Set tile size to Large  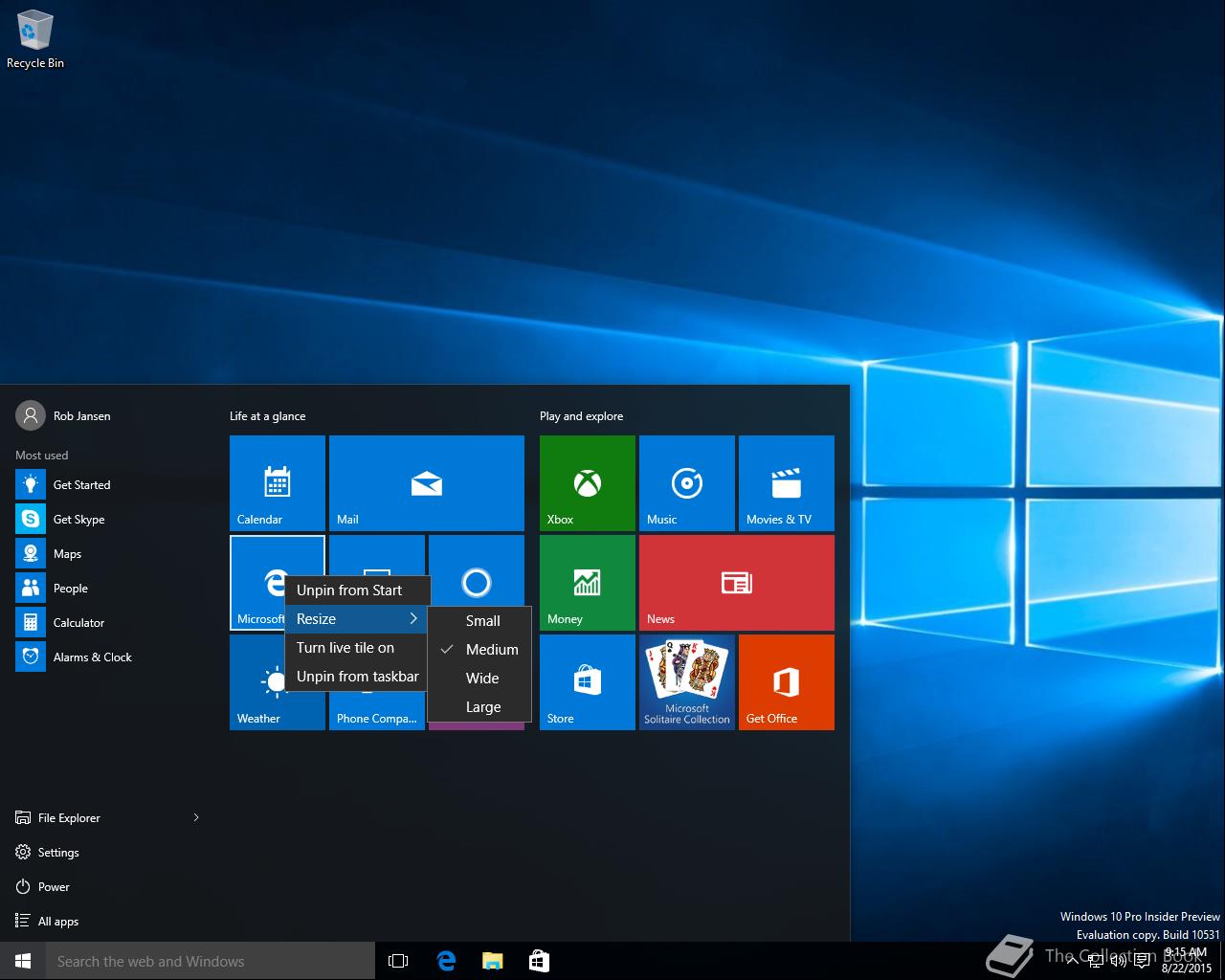pyautogui.click(x=479, y=707)
